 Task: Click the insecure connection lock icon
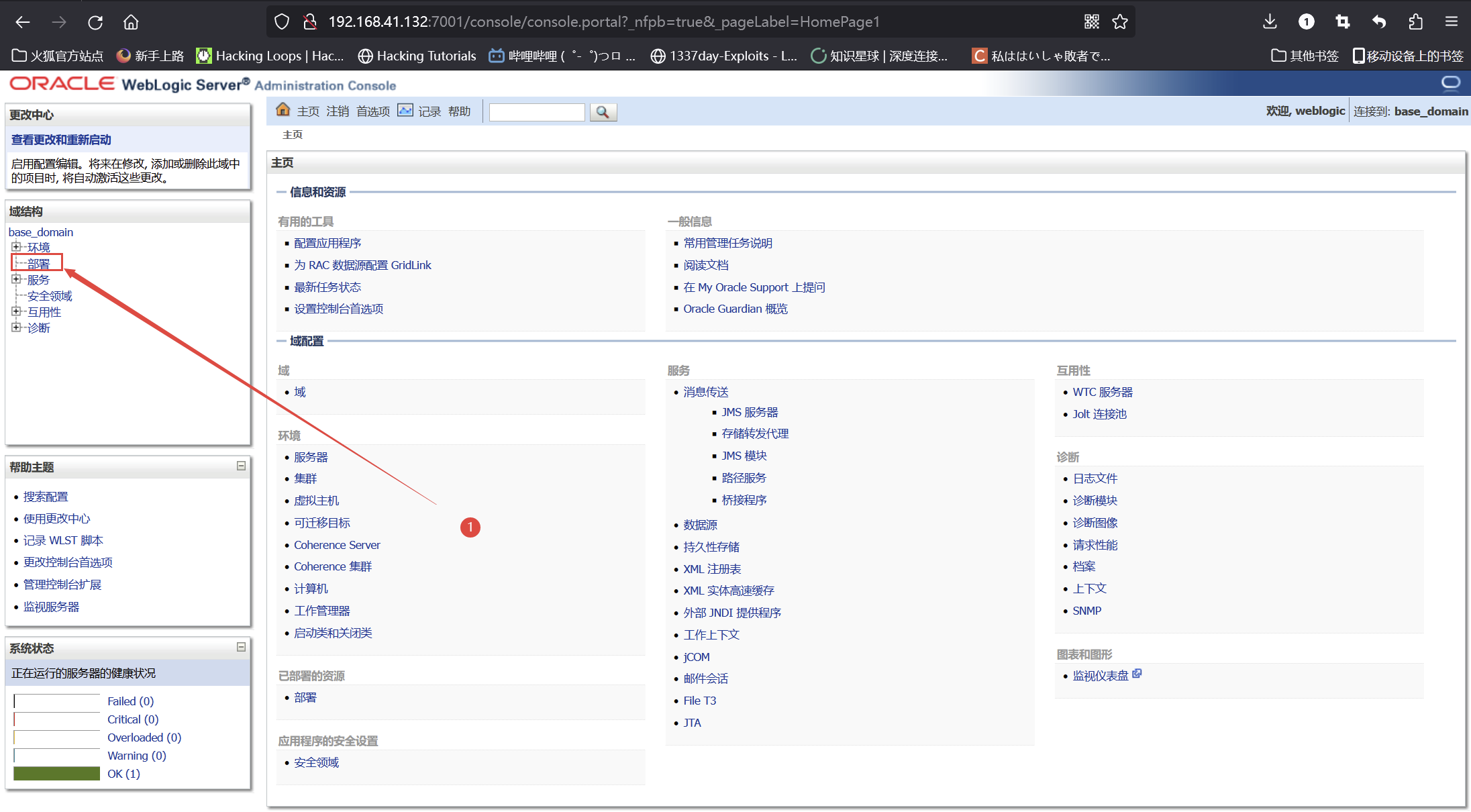tap(310, 22)
